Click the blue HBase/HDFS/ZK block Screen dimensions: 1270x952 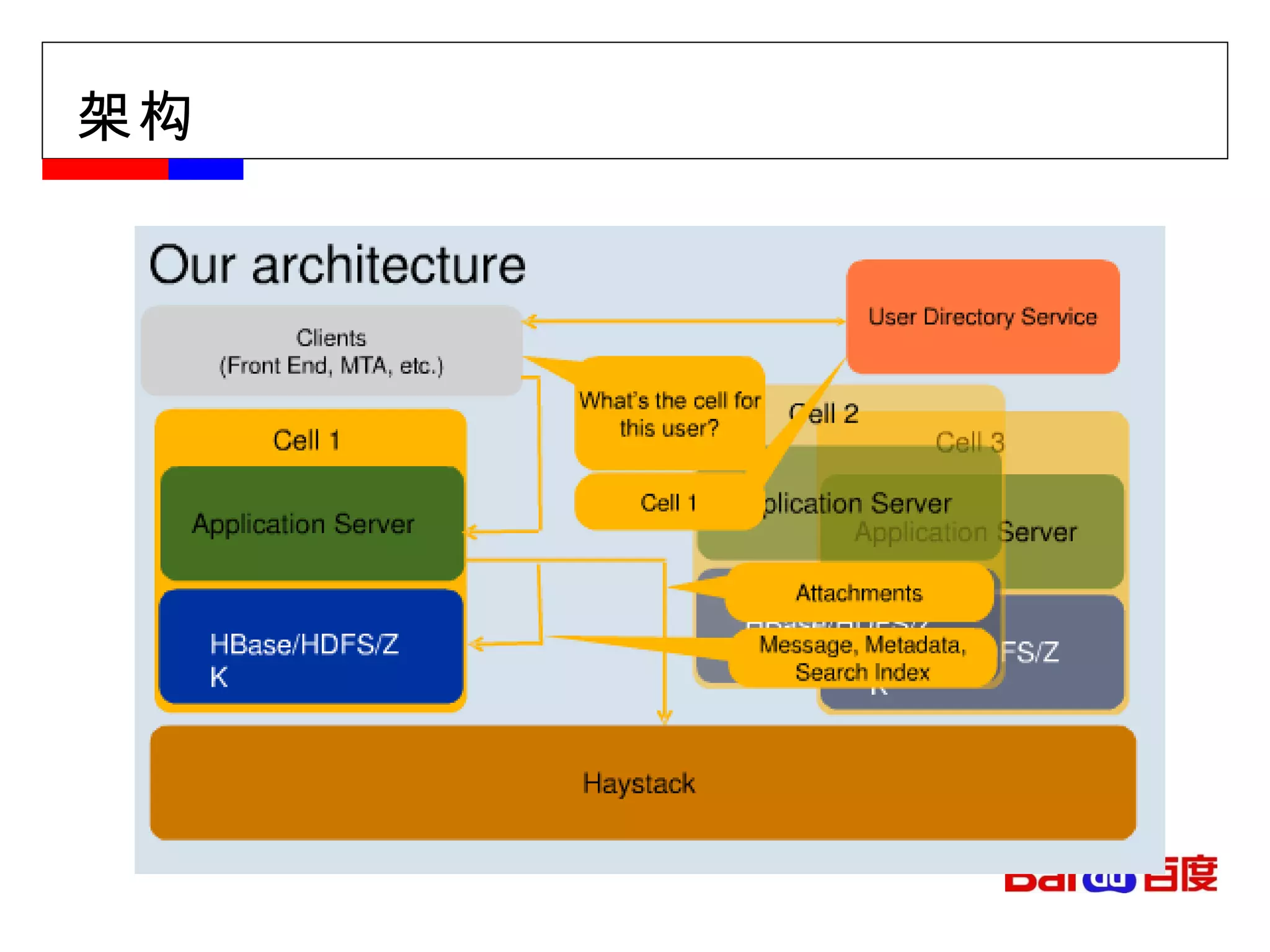point(311,647)
